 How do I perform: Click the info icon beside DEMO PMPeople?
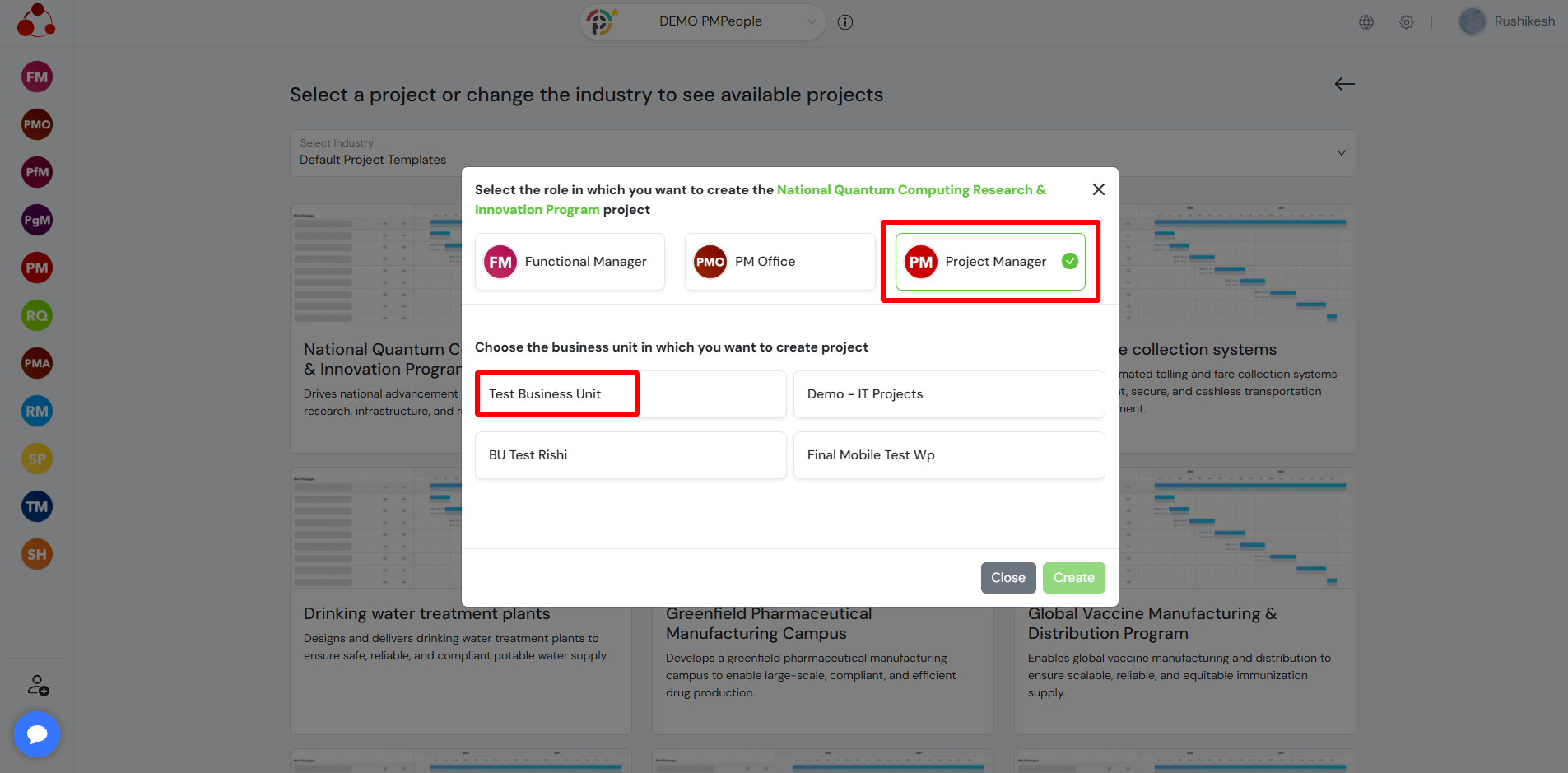[x=844, y=22]
